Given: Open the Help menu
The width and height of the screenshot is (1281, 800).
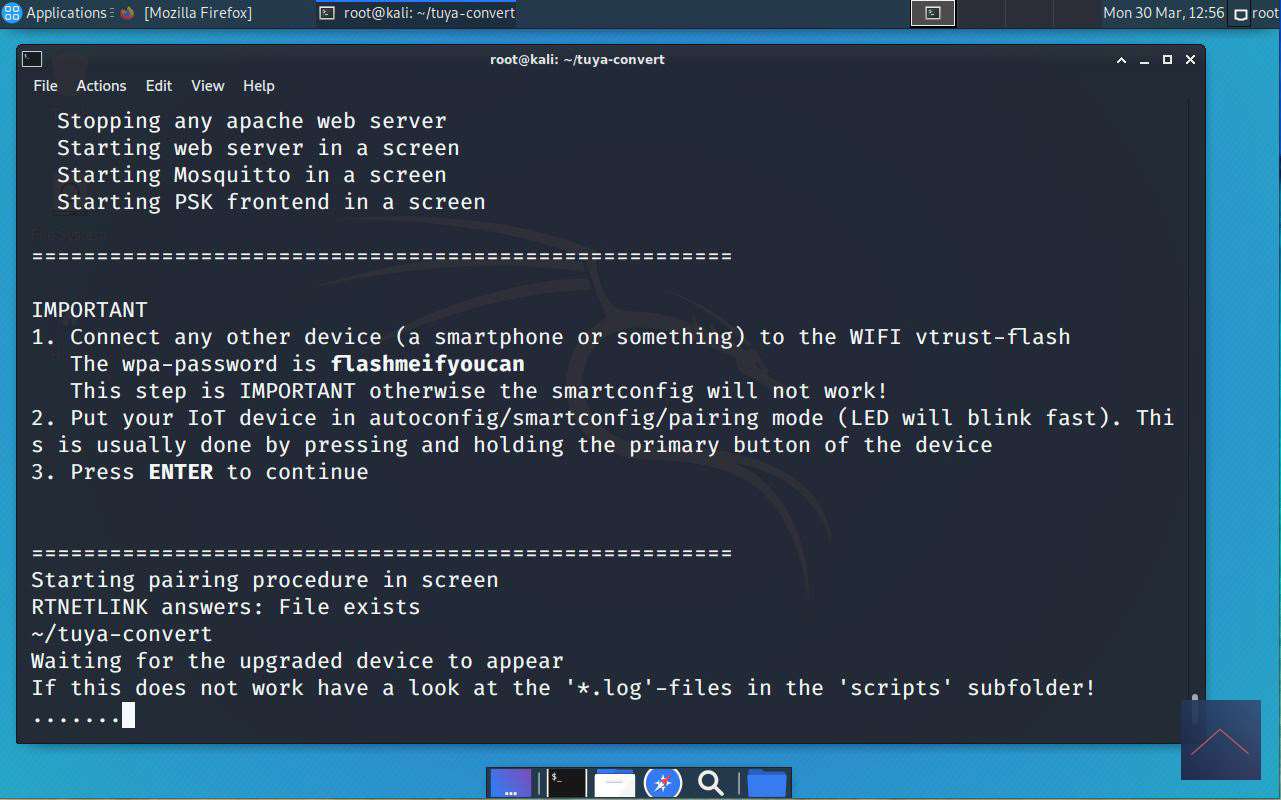Looking at the screenshot, I should [x=258, y=86].
